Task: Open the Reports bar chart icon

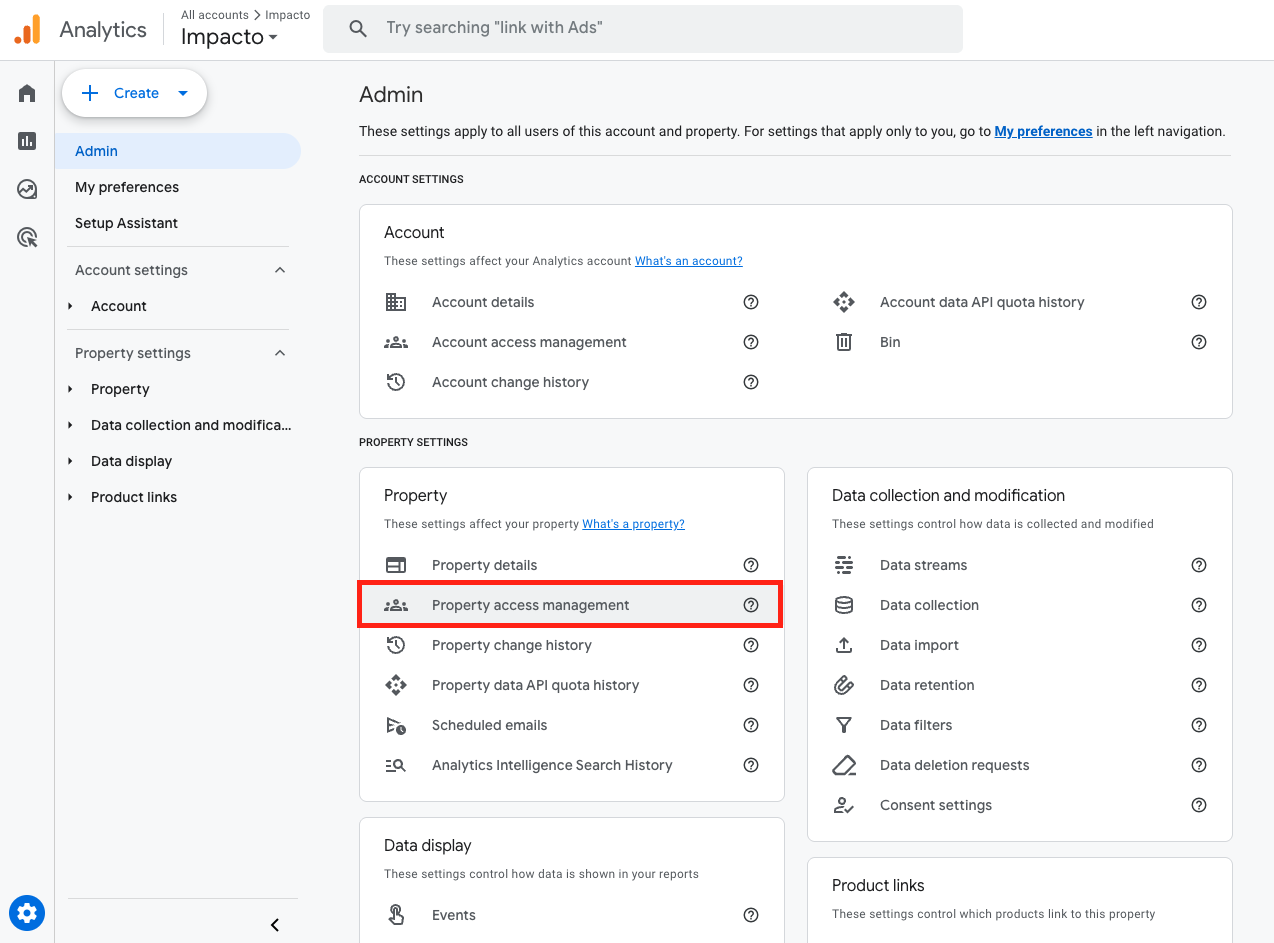Action: pyautogui.click(x=27, y=141)
